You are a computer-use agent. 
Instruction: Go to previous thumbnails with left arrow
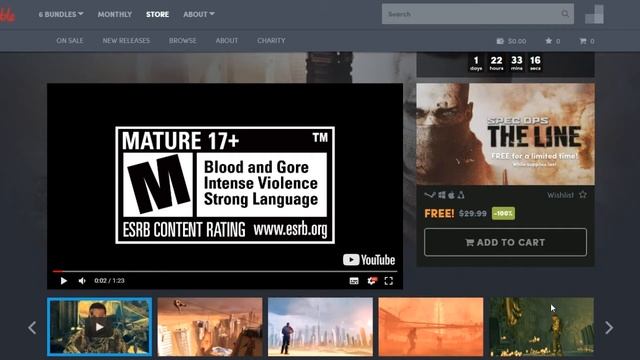point(32,327)
